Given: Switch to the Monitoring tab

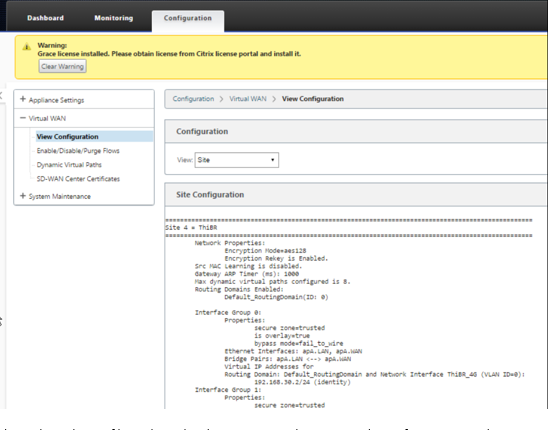Looking at the screenshot, I should point(114,18).
